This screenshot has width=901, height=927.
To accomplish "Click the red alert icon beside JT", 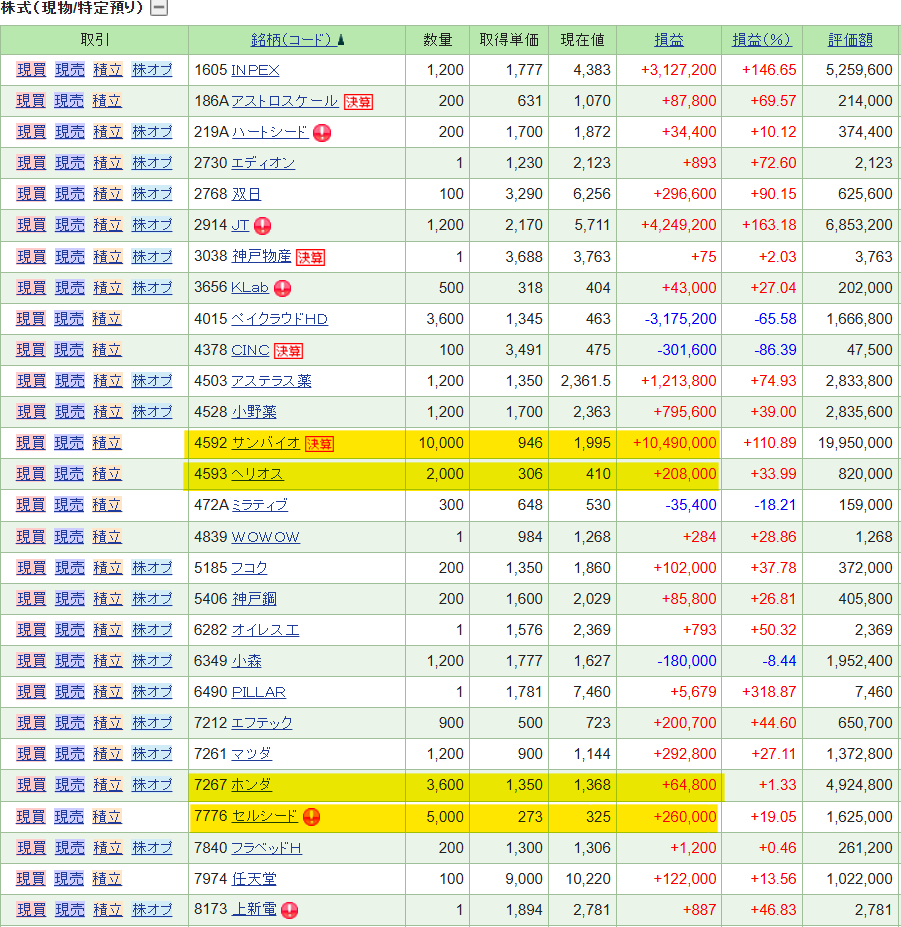I will pyautogui.click(x=263, y=225).
